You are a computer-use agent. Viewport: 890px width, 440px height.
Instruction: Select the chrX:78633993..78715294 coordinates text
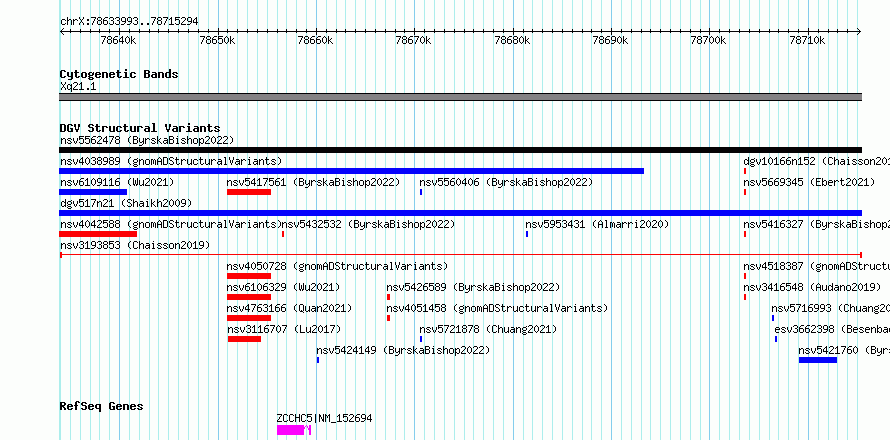coord(129,22)
